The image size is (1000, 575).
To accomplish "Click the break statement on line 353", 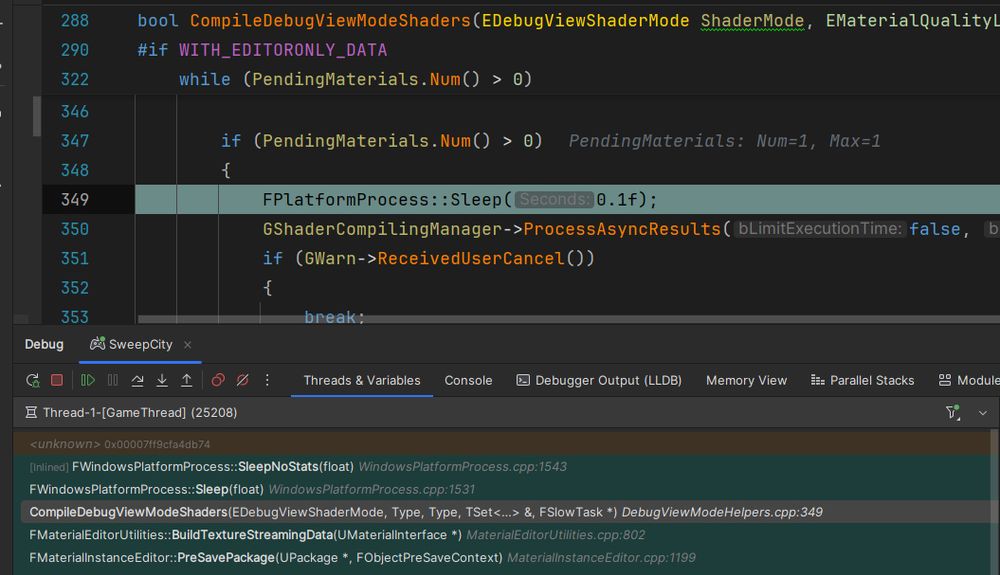I will tap(334, 317).
